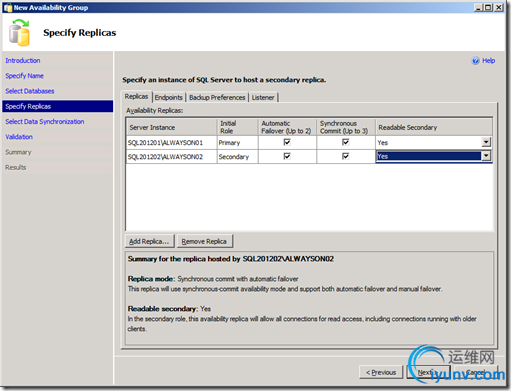Select the Specify Replicas step

pyautogui.click(x=58, y=106)
